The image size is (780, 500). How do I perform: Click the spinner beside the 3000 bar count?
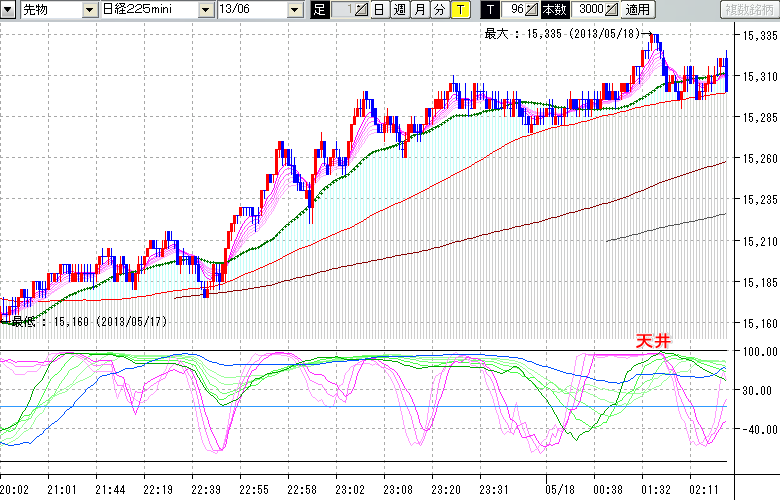(x=613, y=10)
